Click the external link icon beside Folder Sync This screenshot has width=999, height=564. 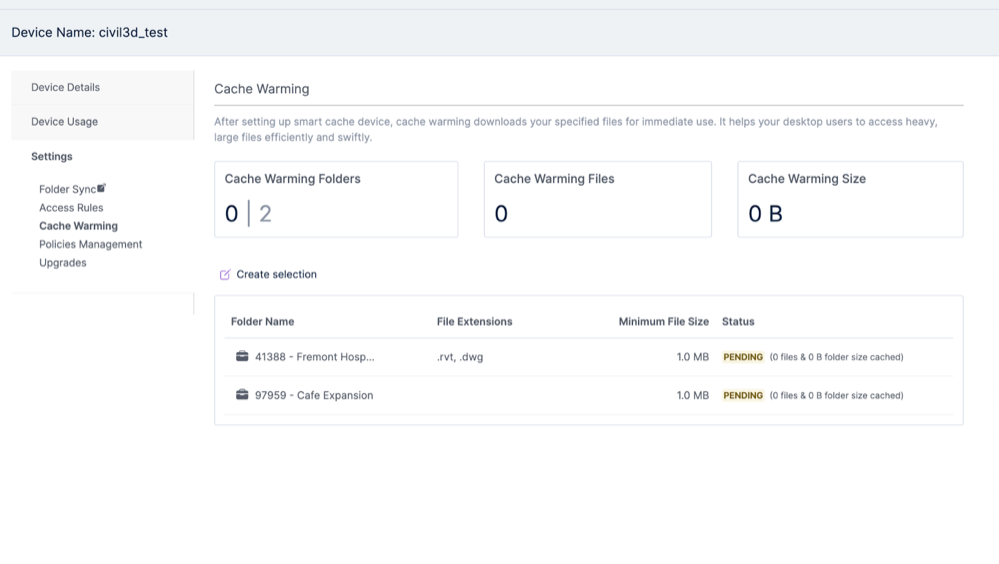[101, 188]
